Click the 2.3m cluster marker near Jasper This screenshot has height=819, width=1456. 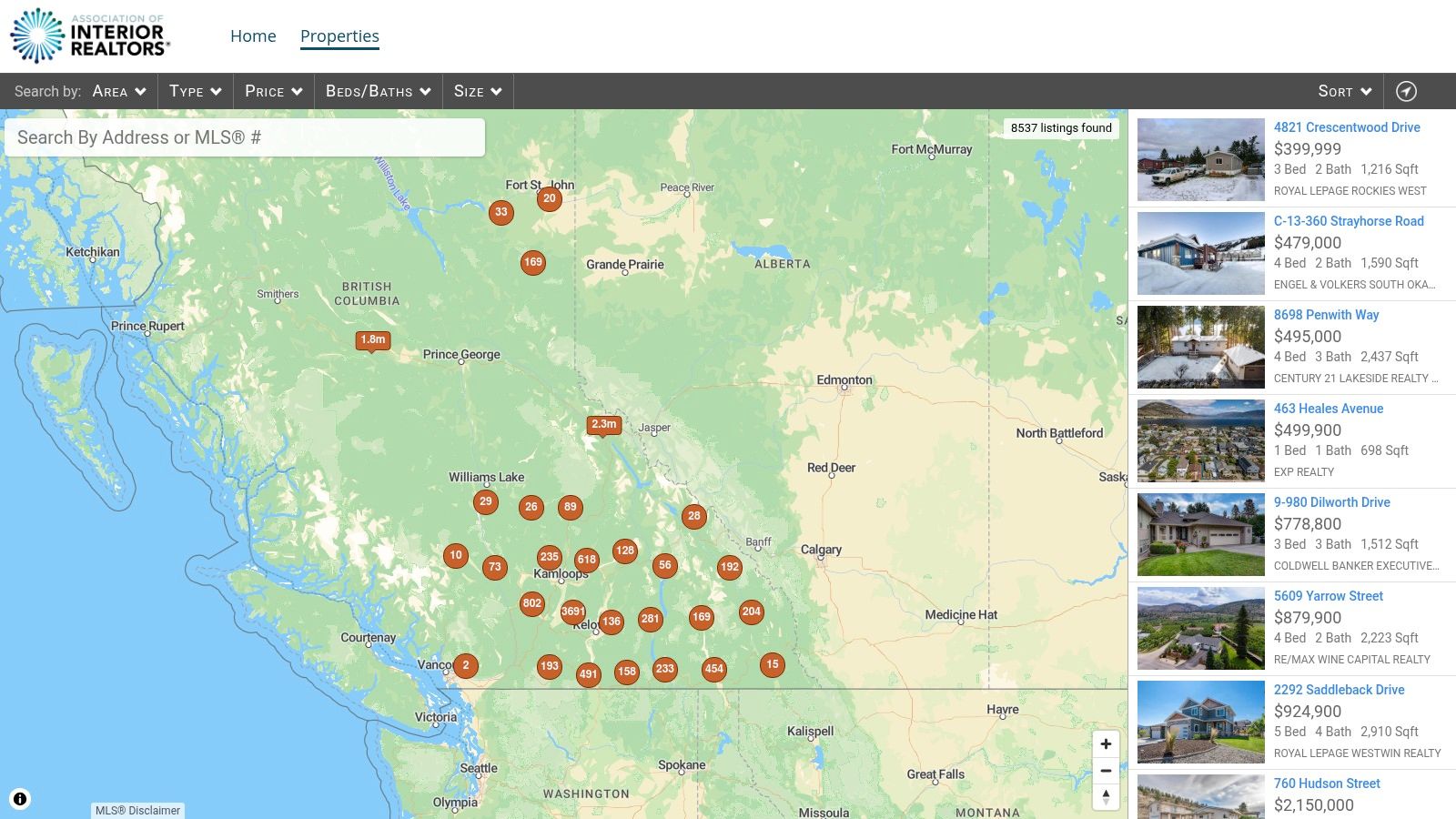click(605, 424)
